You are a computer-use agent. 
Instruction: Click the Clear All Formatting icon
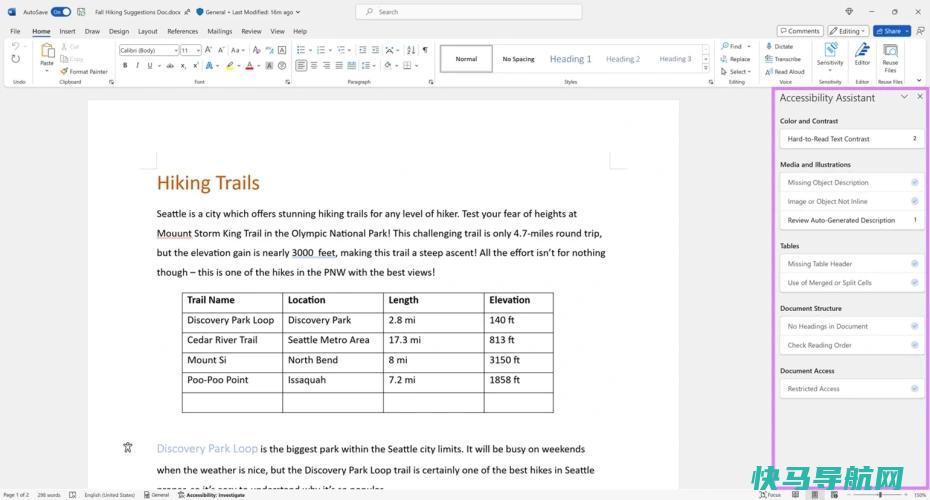[256, 50]
